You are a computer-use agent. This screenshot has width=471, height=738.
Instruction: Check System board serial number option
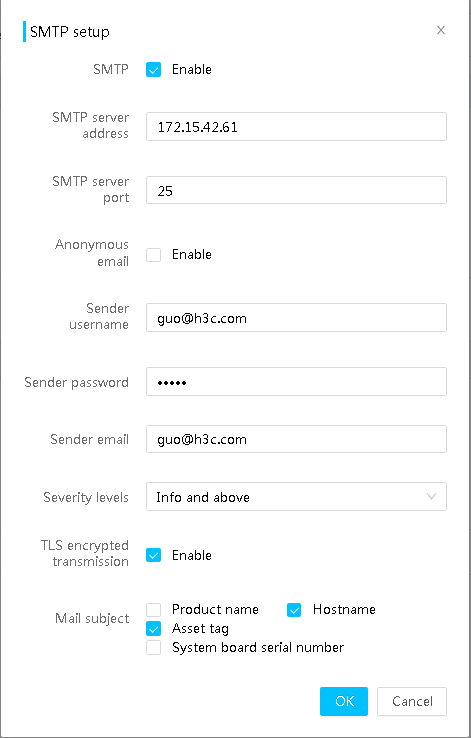point(153,648)
